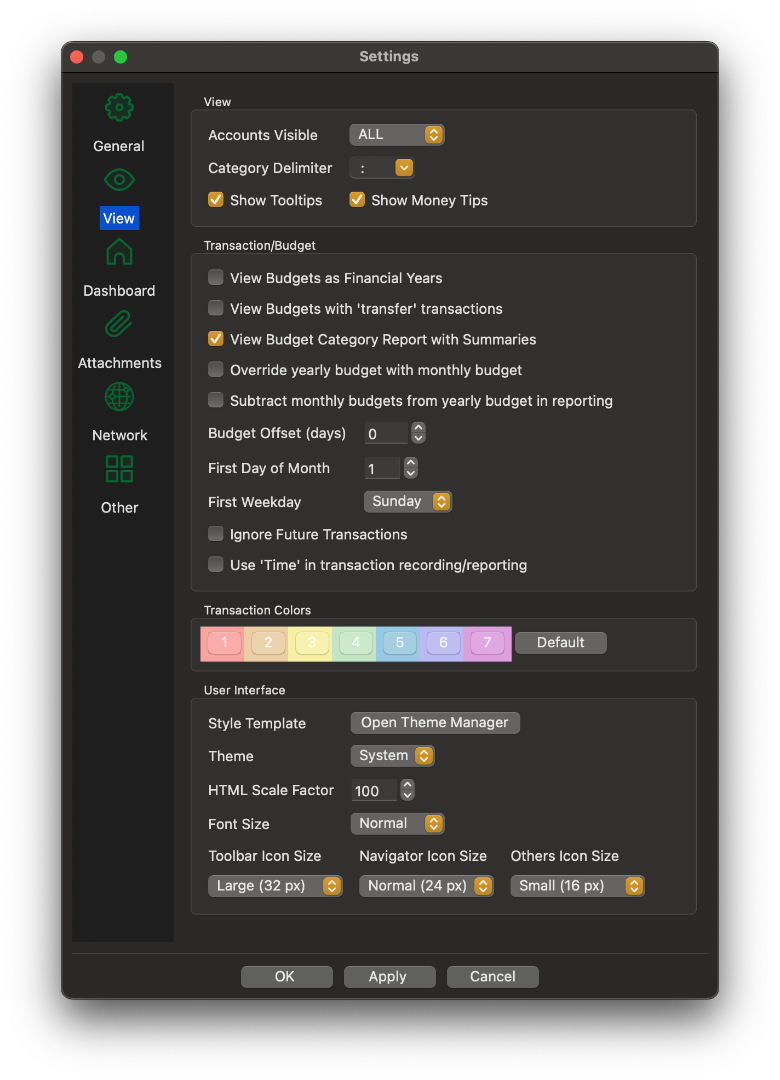Select the View eye icon
The width and height of the screenshot is (780, 1080).
click(x=119, y=180)
